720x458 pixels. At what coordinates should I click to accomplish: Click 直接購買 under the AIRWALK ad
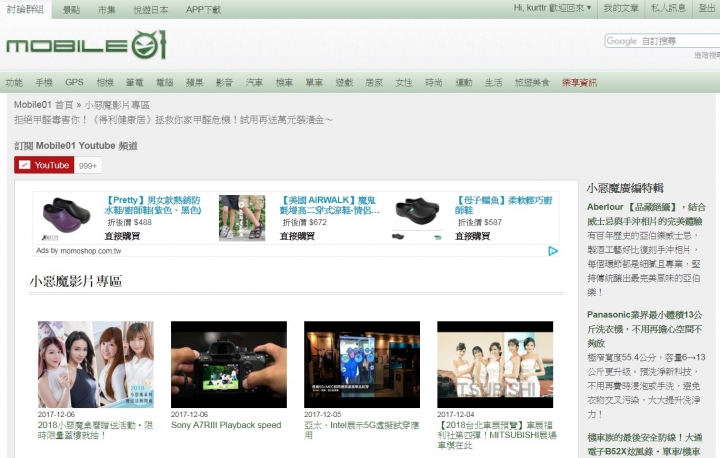tap(297, 236)
